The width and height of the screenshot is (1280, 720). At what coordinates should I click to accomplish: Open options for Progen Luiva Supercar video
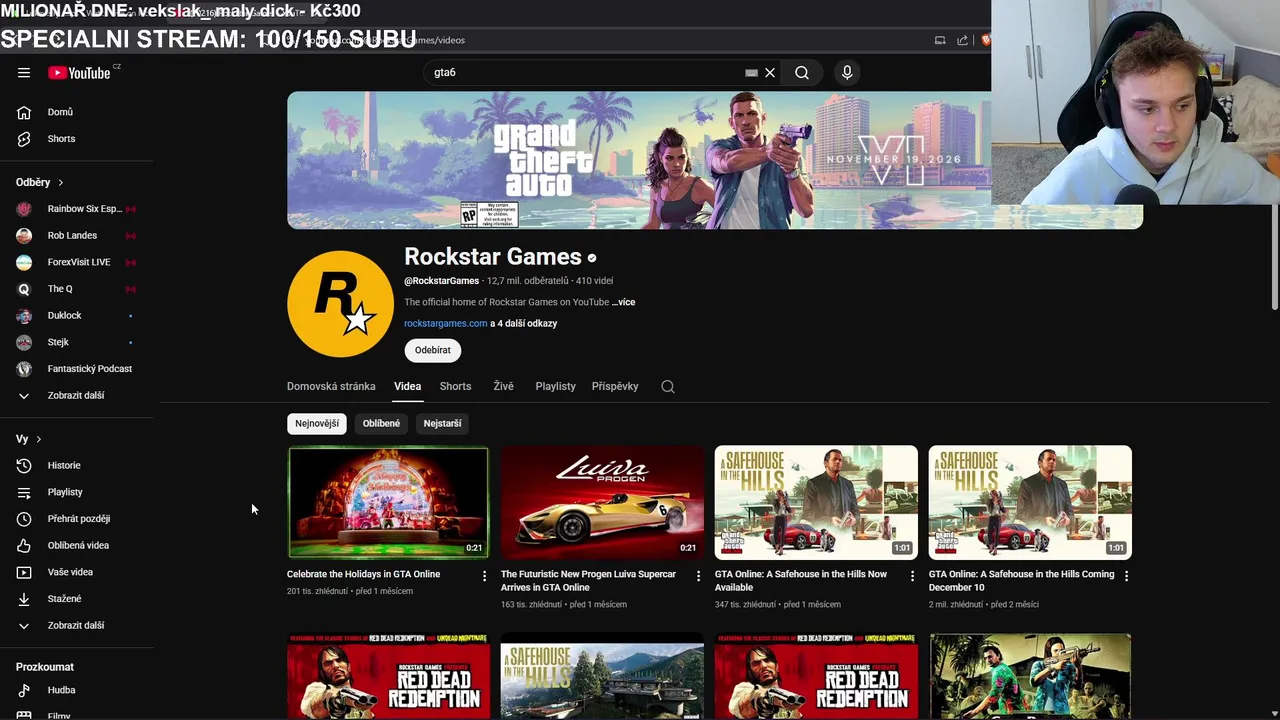point(698,576)
